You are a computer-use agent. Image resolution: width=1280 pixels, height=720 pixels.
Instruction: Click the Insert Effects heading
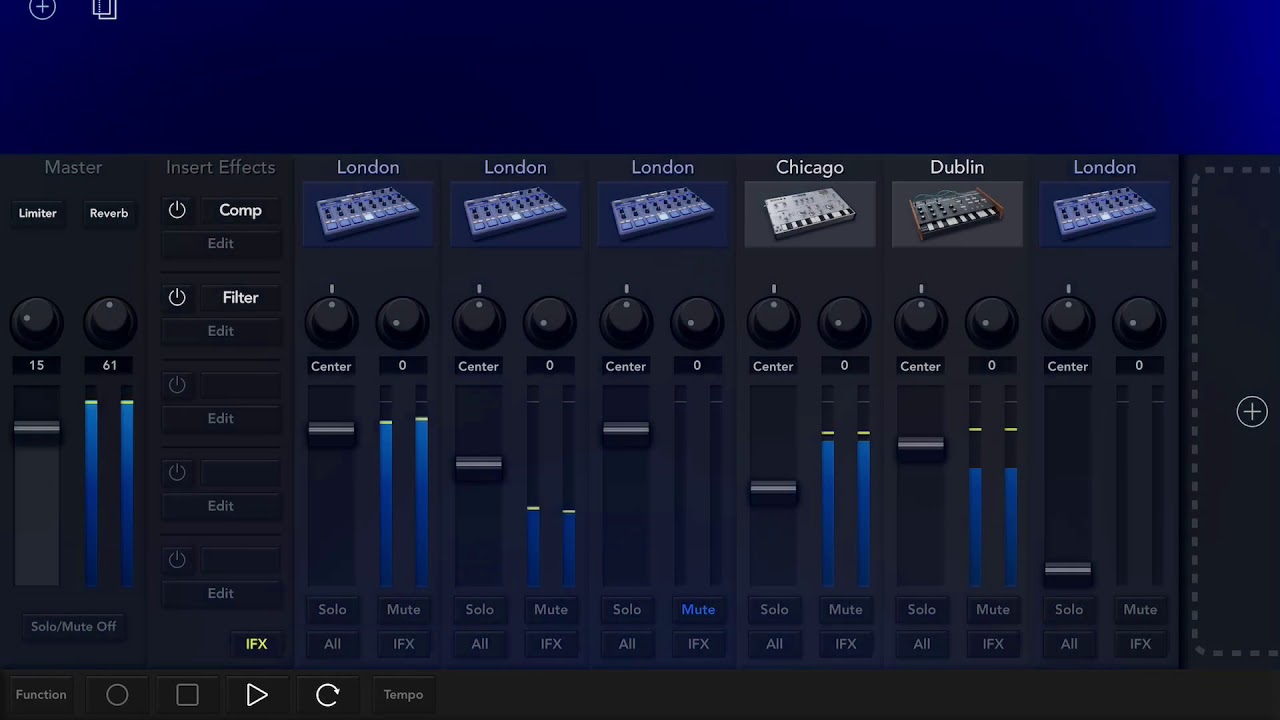[x=220, y=167]
